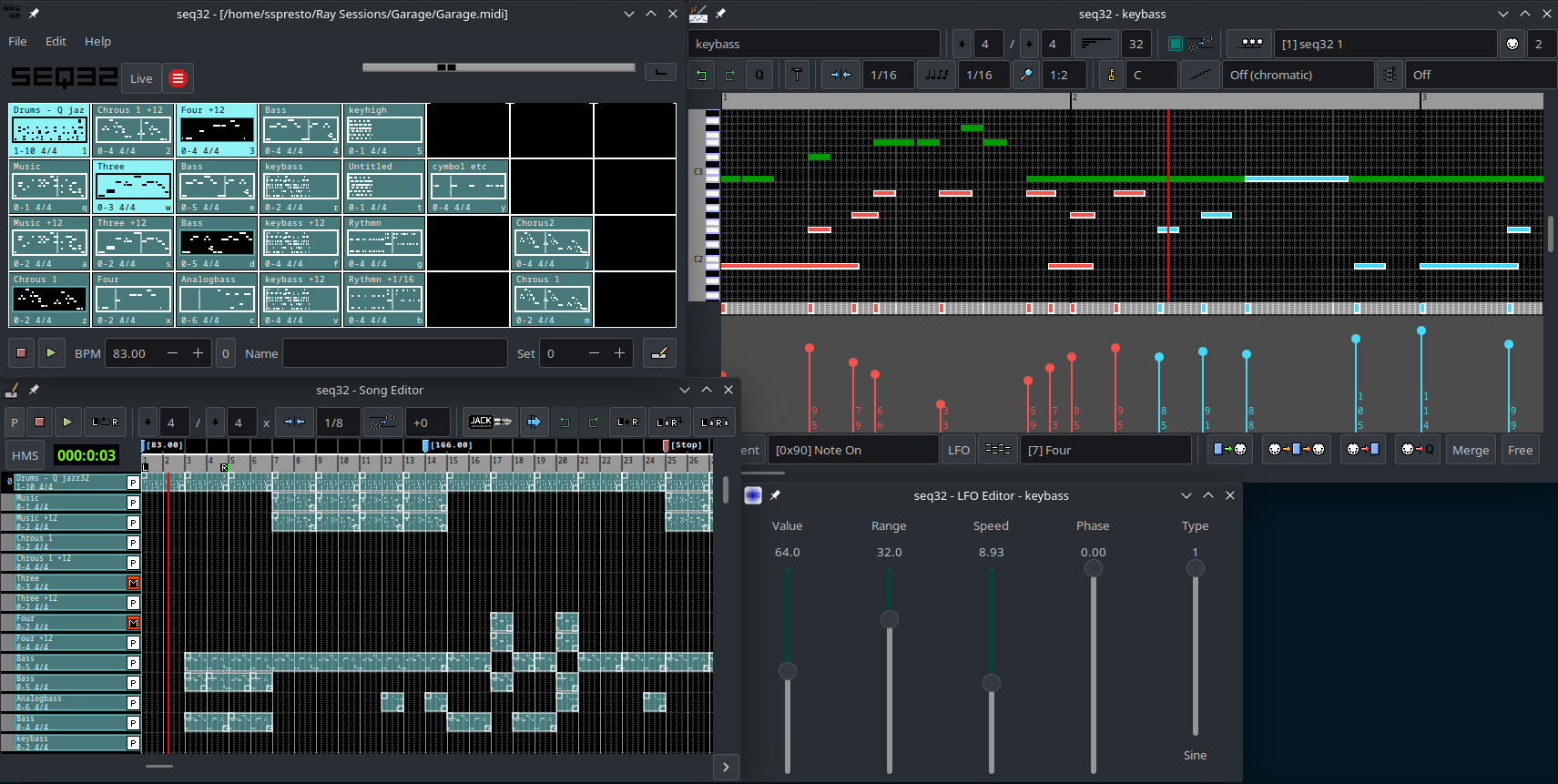Click the undo arrow in keybass editor
This screenshot has height=784, width=1558.
click(701, 76)
